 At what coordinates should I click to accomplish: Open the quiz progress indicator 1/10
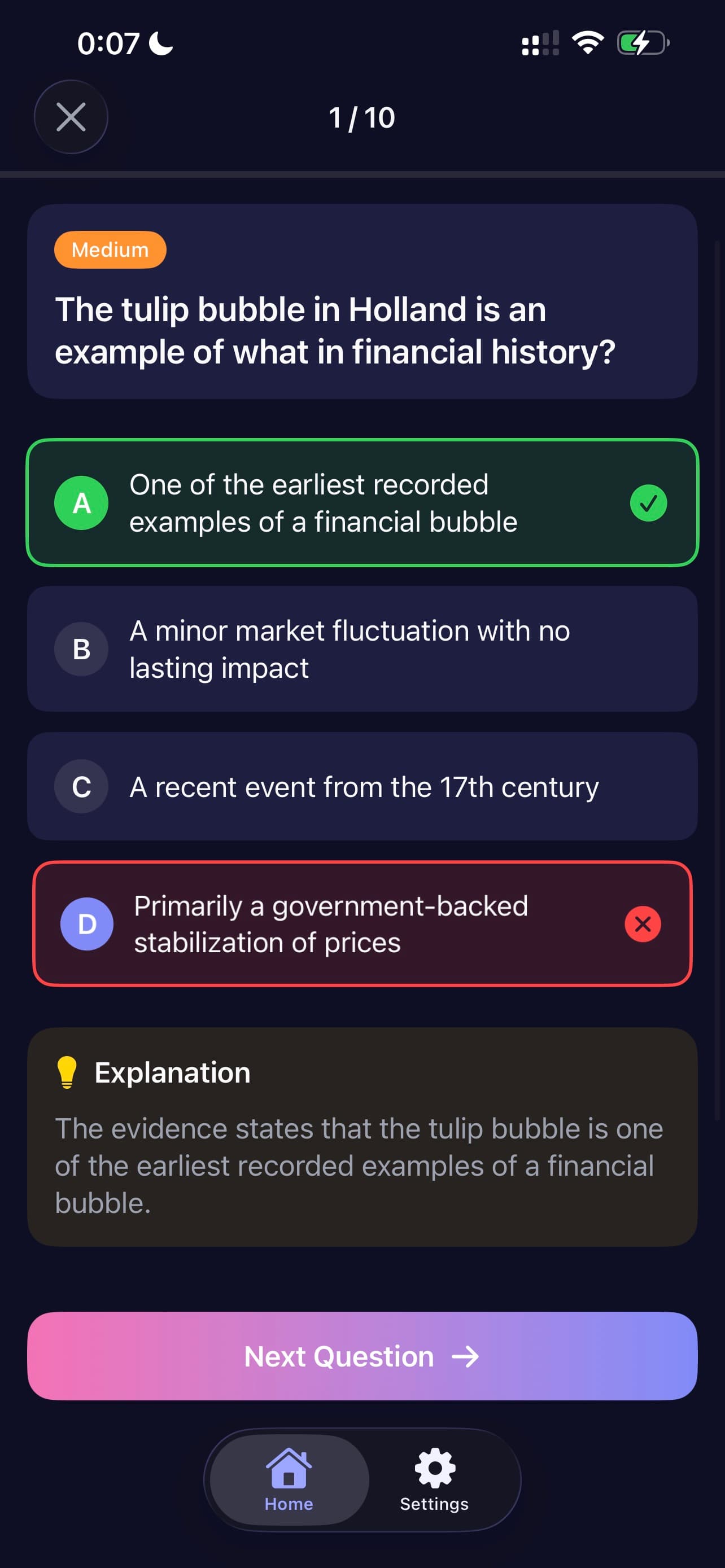pos(362,117)
